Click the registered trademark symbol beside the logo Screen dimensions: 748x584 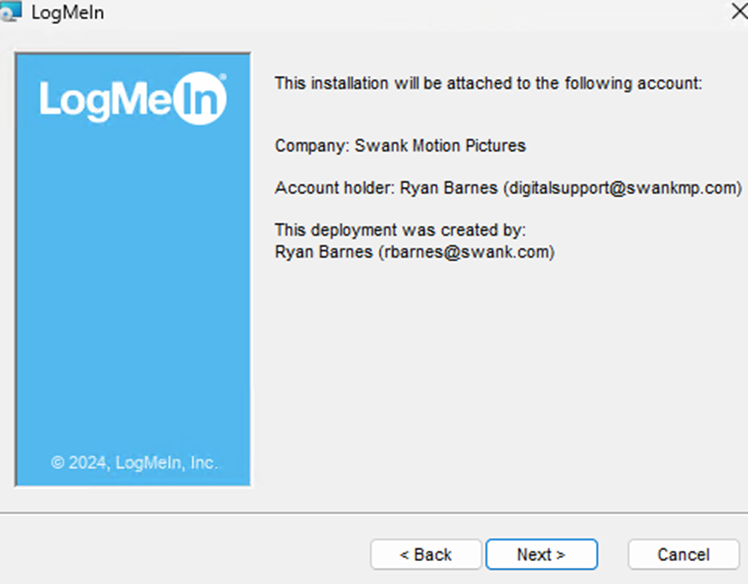click(x=223, y=78)
